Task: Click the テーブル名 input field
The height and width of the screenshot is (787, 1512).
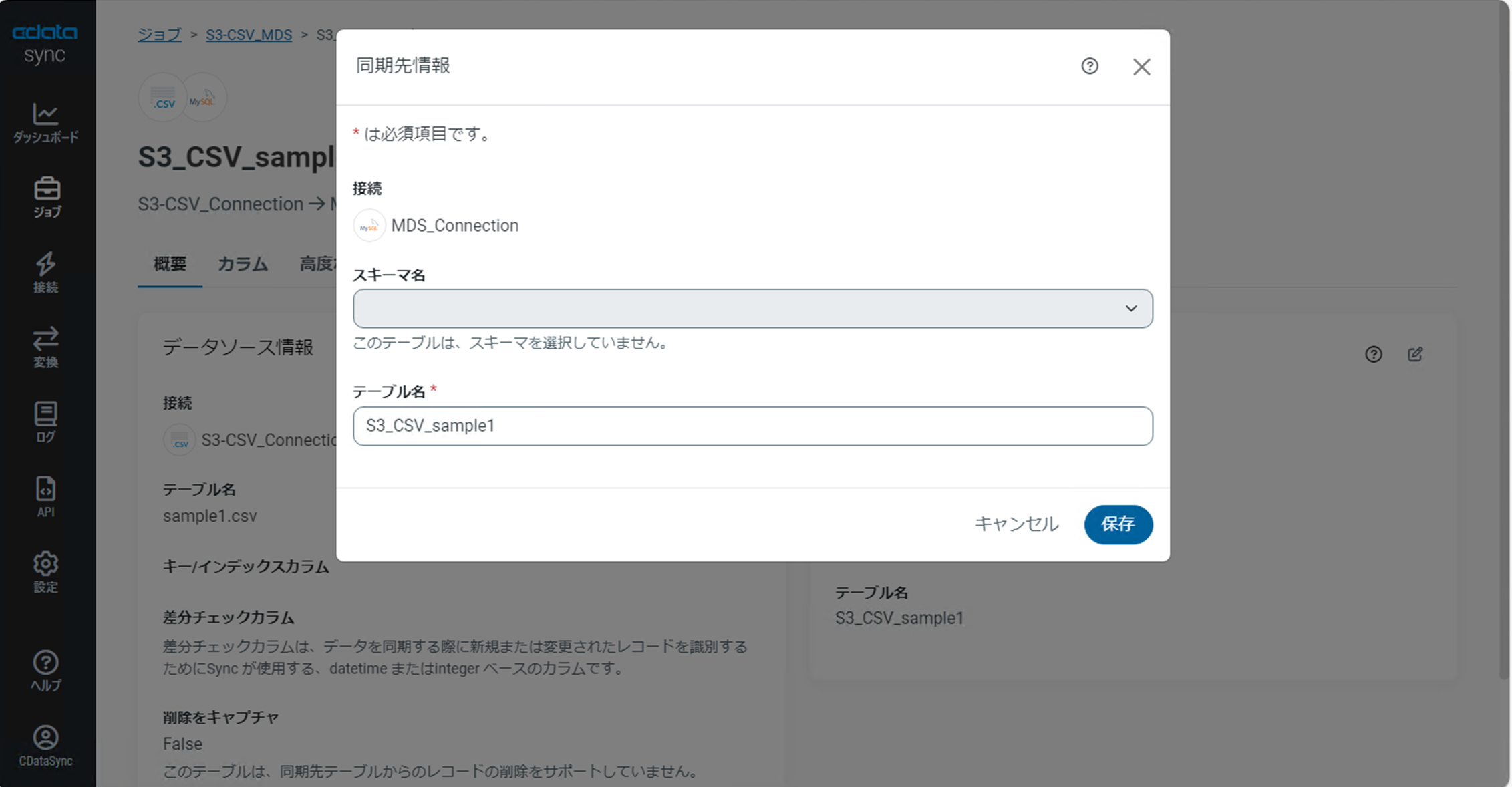Action: click(x=752, y=426)
